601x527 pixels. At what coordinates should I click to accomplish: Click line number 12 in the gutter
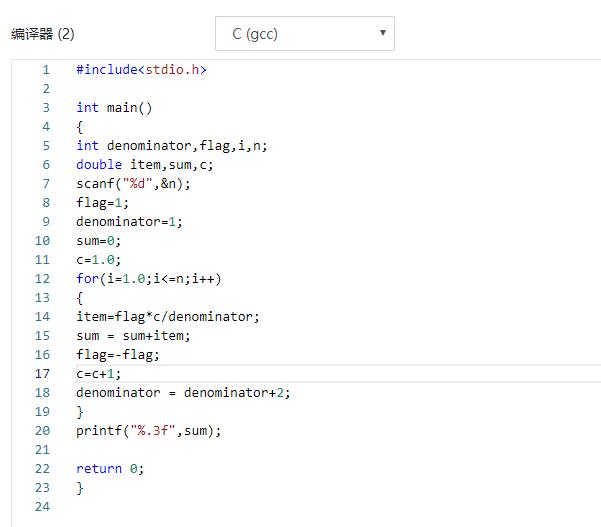[x=42, y=279]
